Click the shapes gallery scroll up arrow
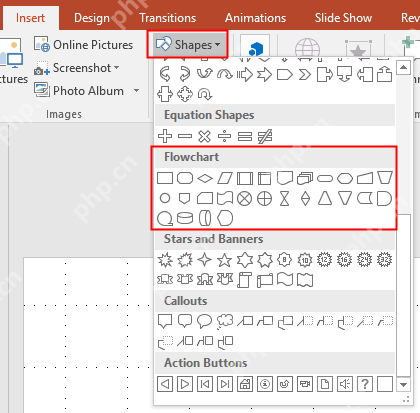The width and height of the screenshot is (420, 413). tap(403, 68)
